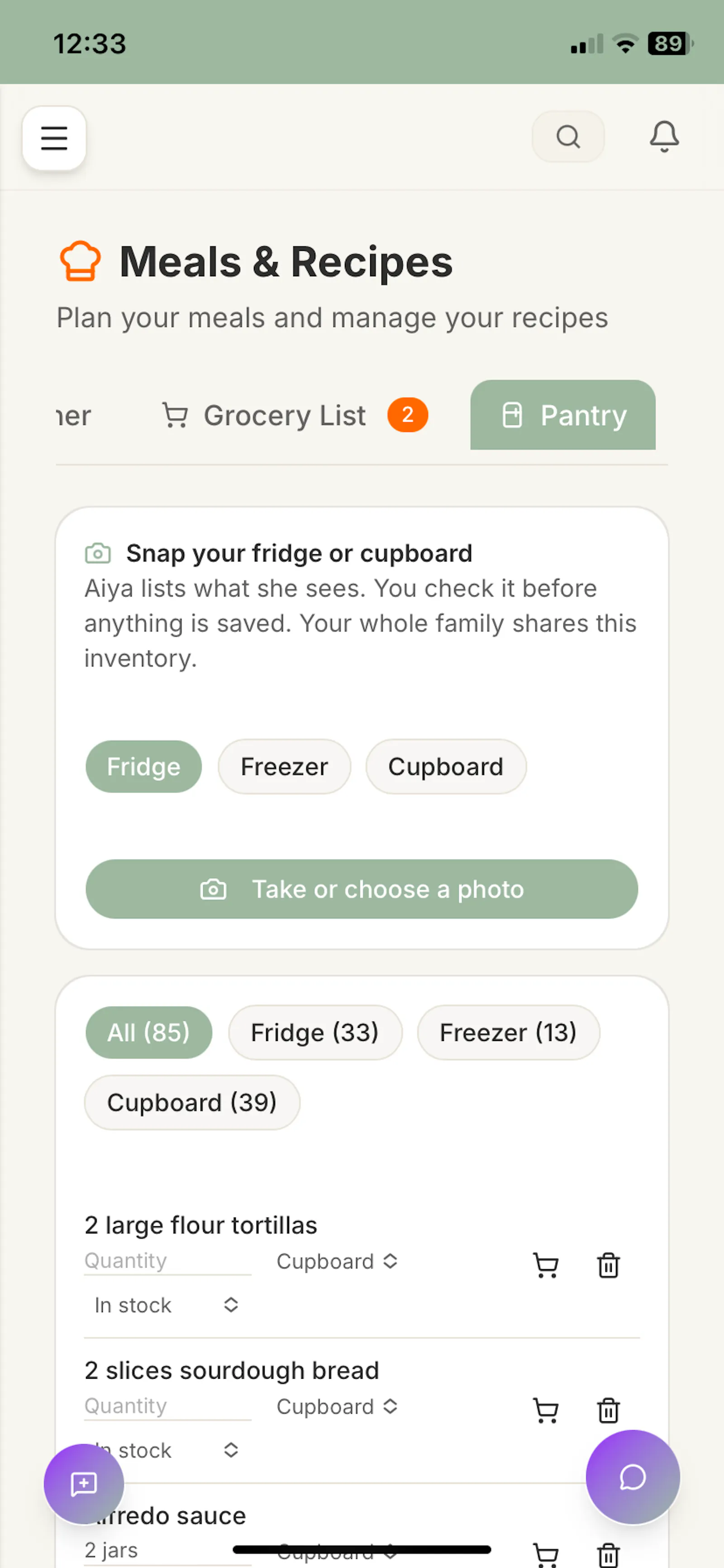Open search with magnifier icon
This screenshot has height=1568, width=724.
click(567, 136)
